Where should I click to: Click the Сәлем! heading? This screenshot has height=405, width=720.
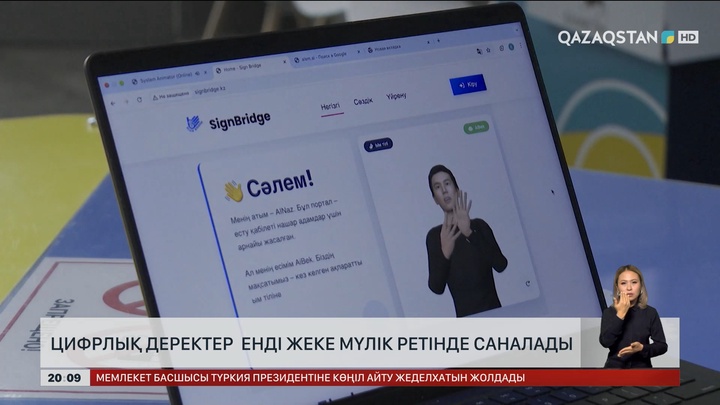click(280, 184)
